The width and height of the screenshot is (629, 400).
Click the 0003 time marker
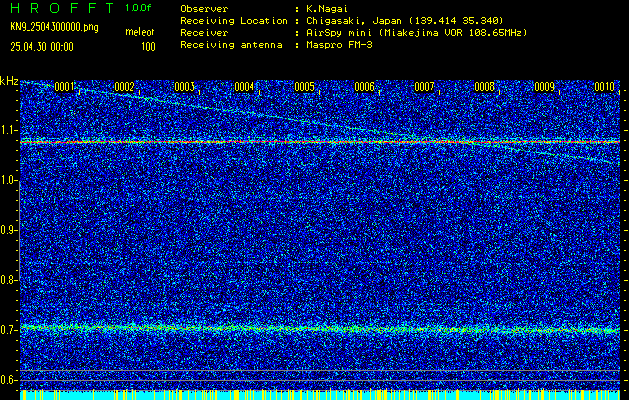tap(185, 87)
